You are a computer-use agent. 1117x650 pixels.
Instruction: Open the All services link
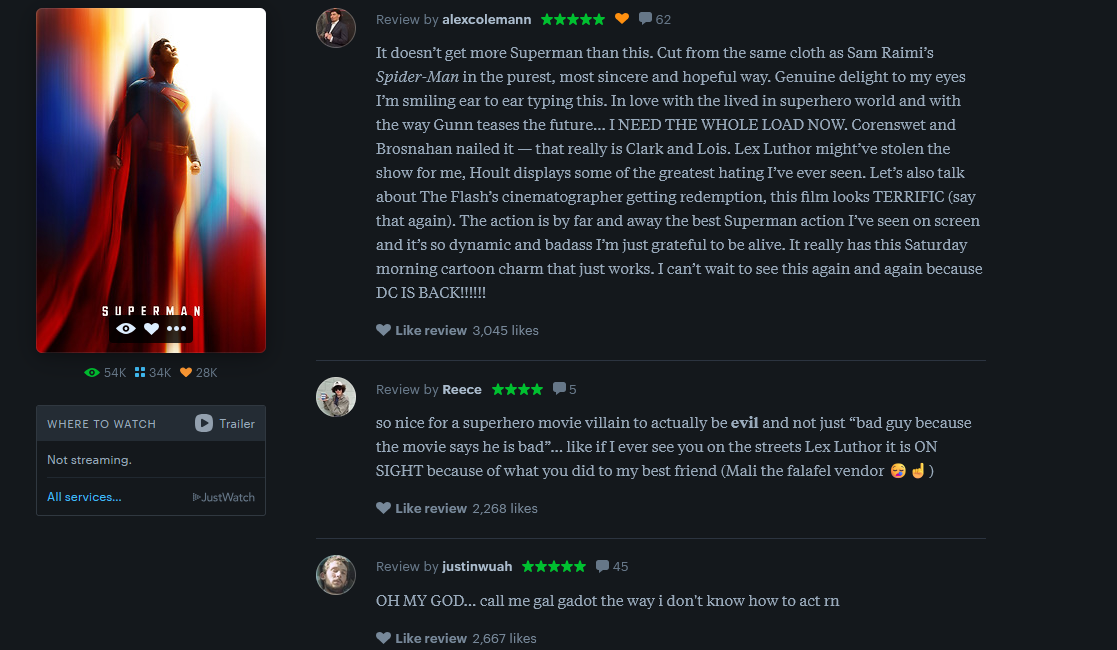pyautogui.click(x=84, y=497)
